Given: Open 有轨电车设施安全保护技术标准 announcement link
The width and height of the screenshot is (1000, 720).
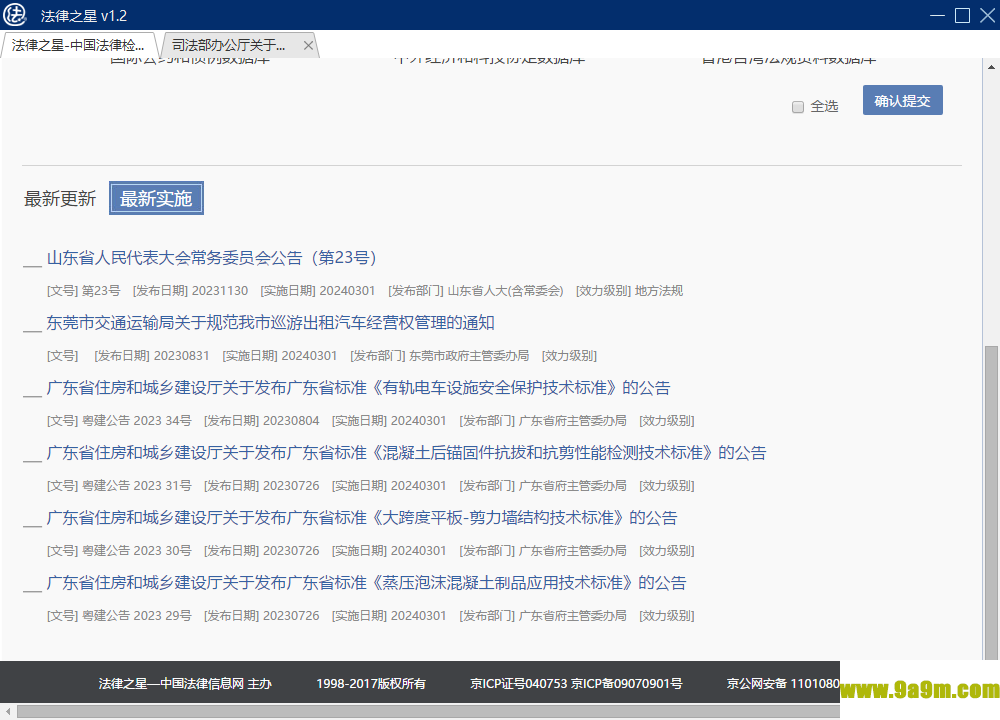Looking at the screenshot, I should point(358,388).
